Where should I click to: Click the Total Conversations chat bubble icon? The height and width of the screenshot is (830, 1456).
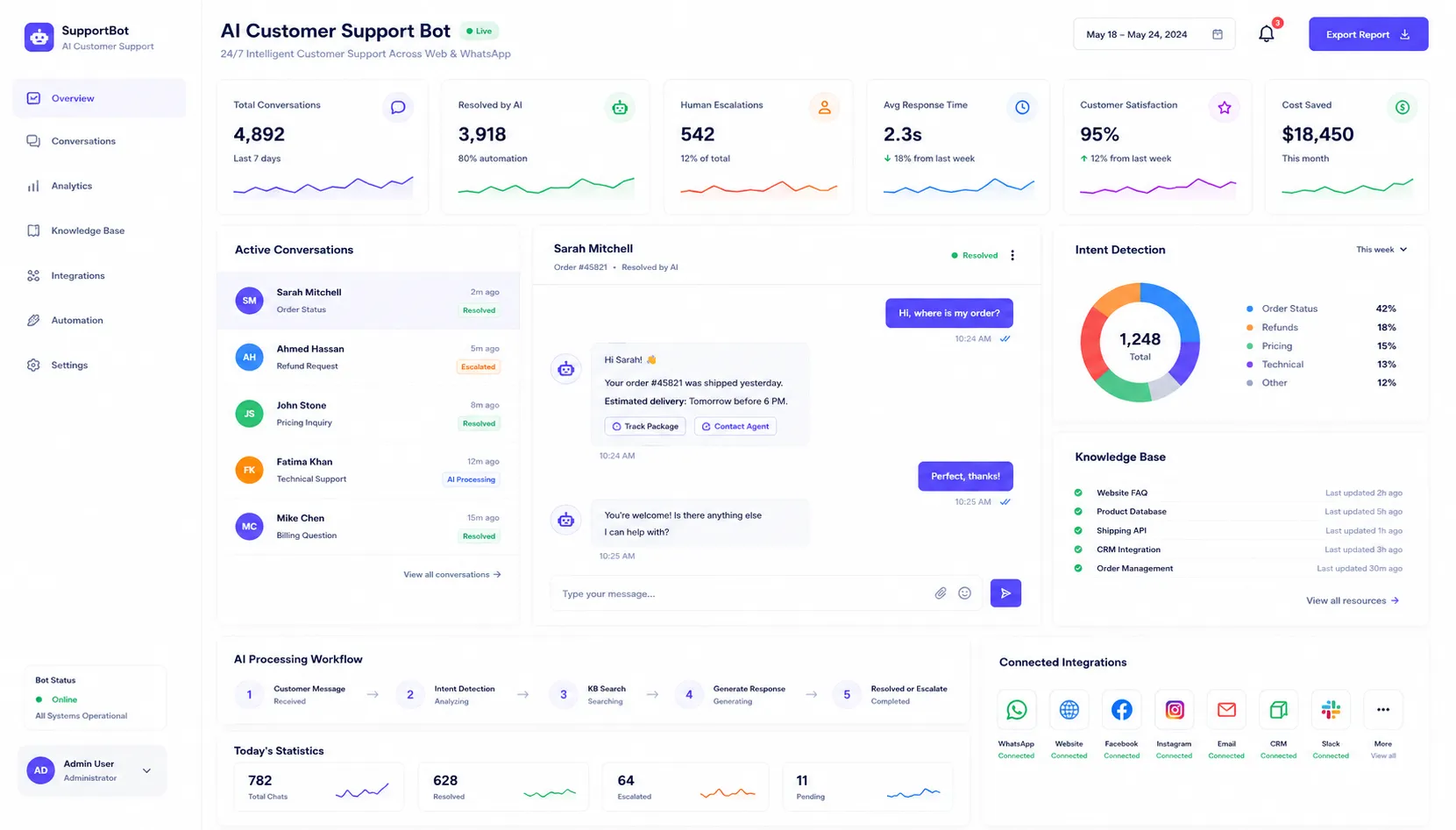398,107
